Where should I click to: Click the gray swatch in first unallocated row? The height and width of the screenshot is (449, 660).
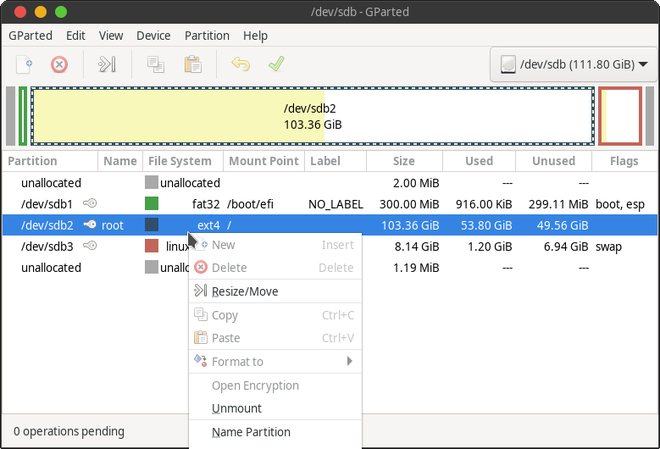point(152,182)
